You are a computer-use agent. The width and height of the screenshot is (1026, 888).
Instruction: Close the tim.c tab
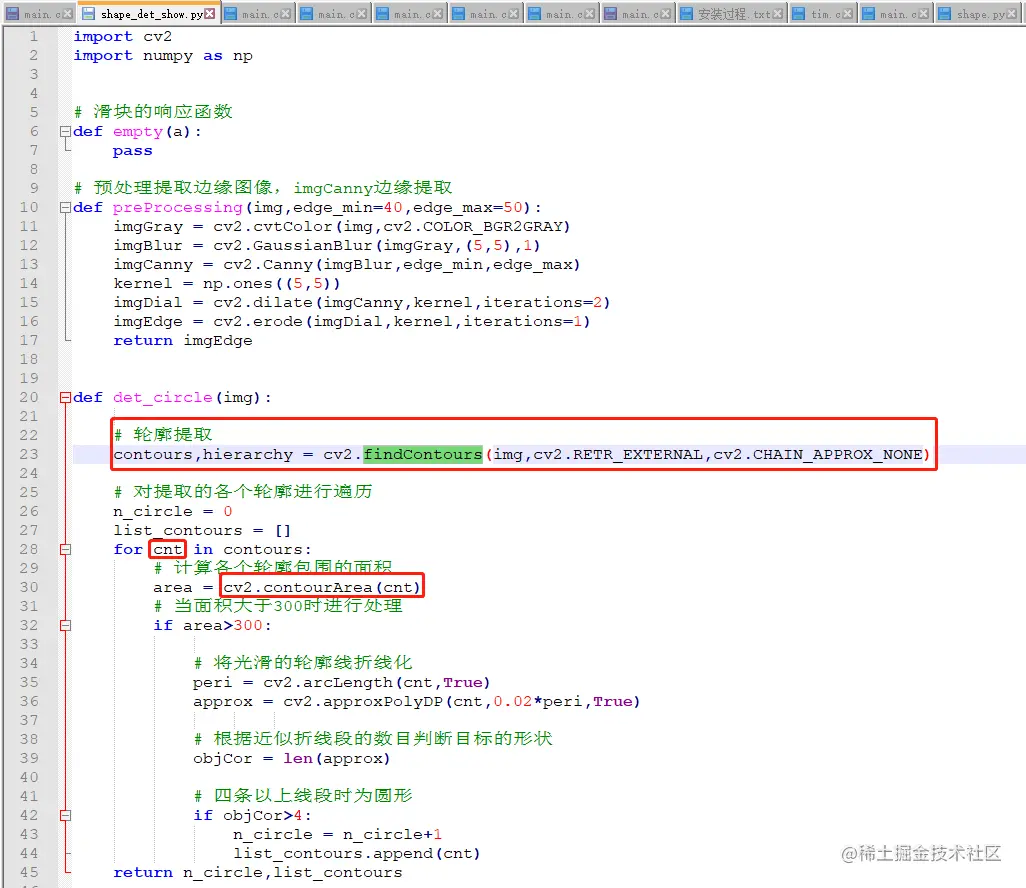coord(848,14)
